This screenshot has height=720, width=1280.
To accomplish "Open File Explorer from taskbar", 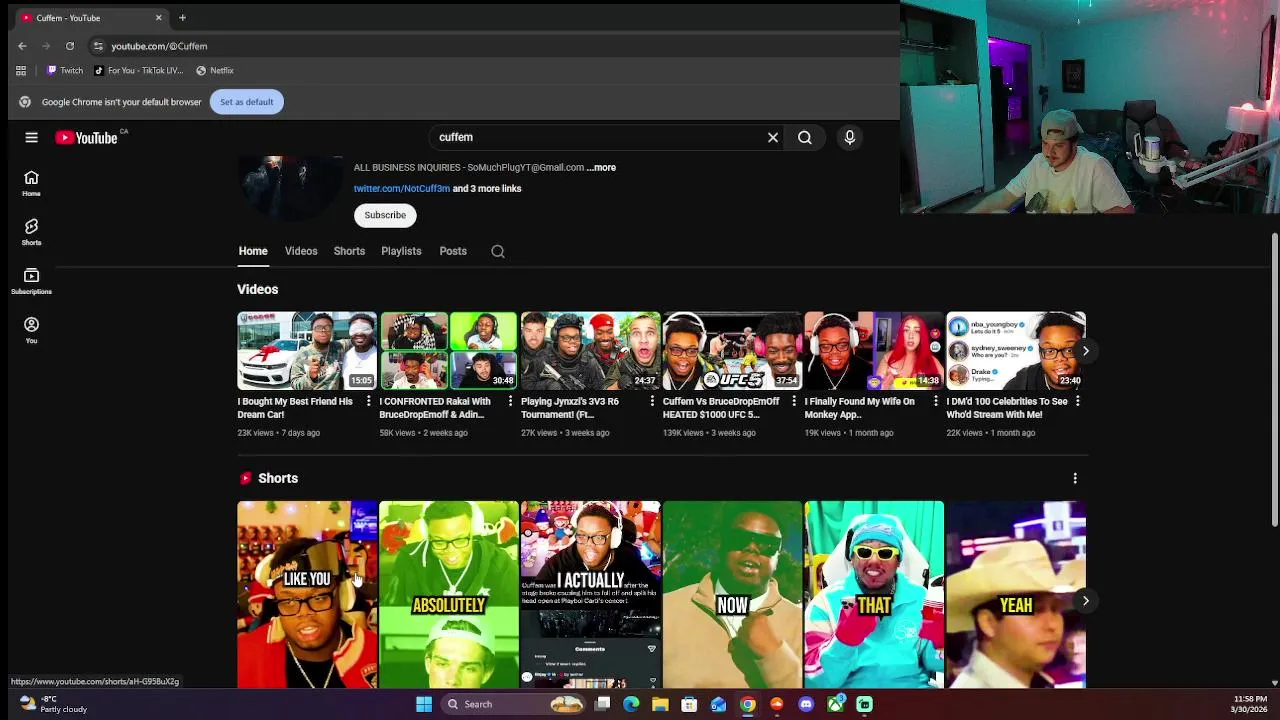I will (x=660, y=705).
